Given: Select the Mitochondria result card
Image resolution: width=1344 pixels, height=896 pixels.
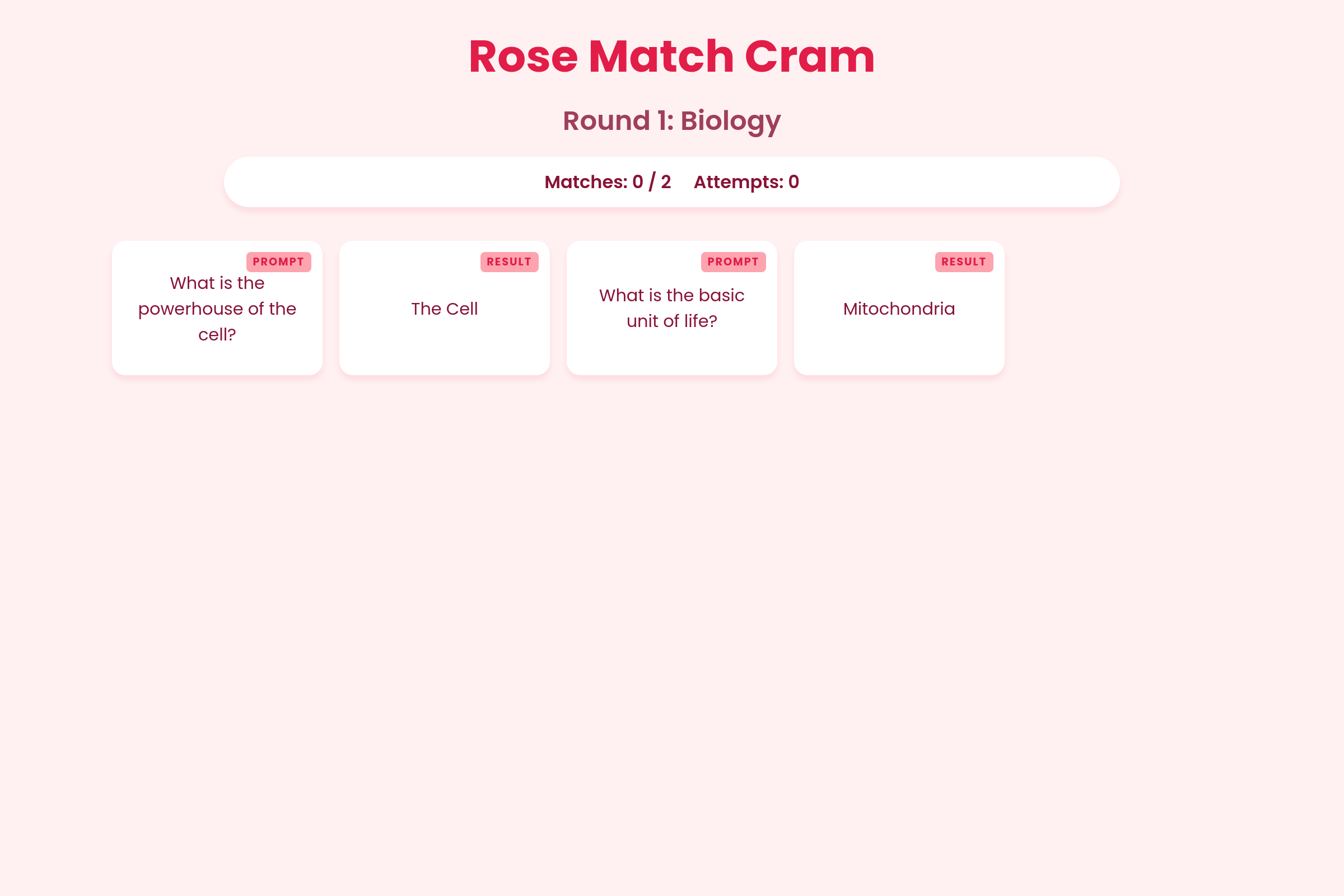Looking at the screenshot, I should point(899,308).
